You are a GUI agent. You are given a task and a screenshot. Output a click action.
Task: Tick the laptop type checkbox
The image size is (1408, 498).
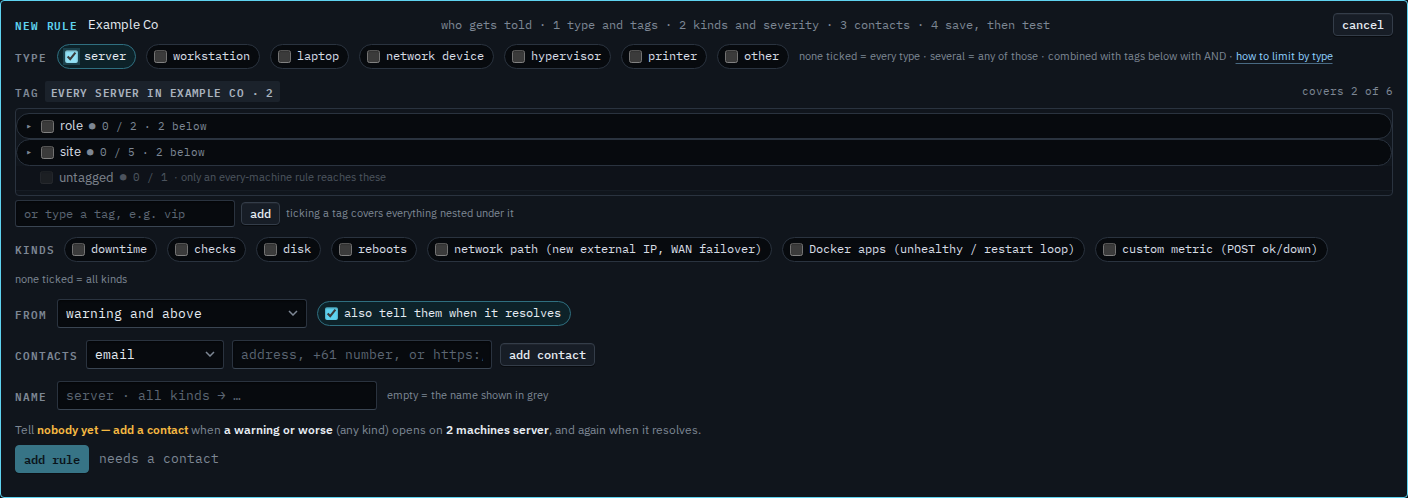point(284,57)
